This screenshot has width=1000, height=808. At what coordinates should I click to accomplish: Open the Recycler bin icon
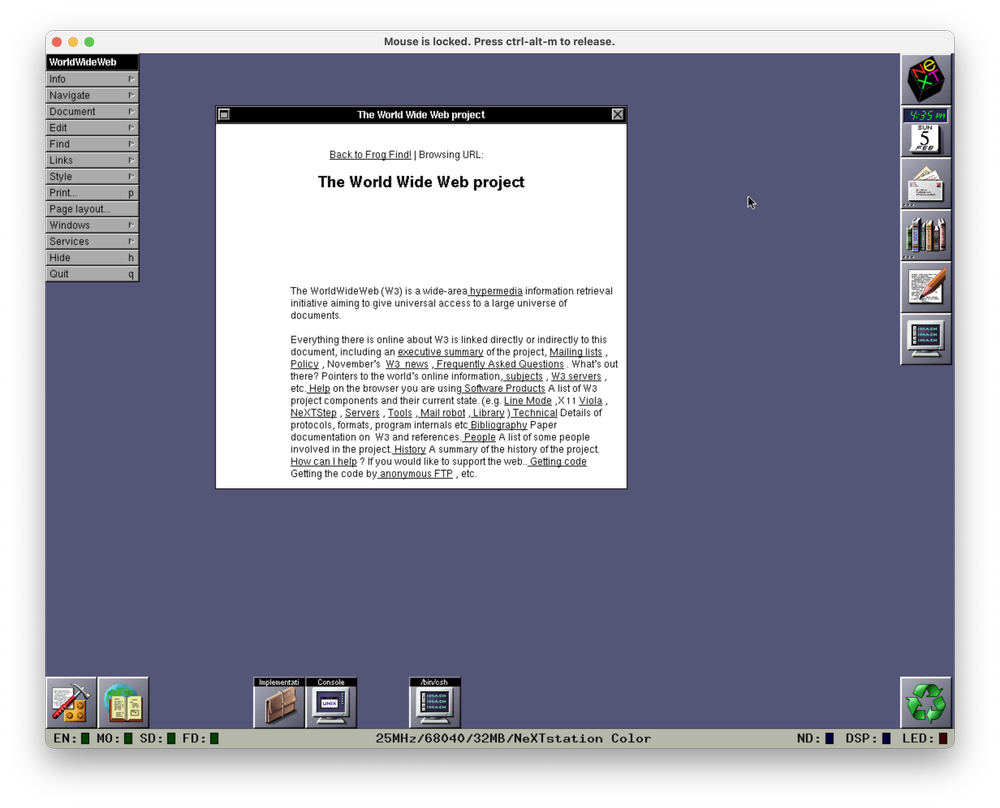(925, 703)
